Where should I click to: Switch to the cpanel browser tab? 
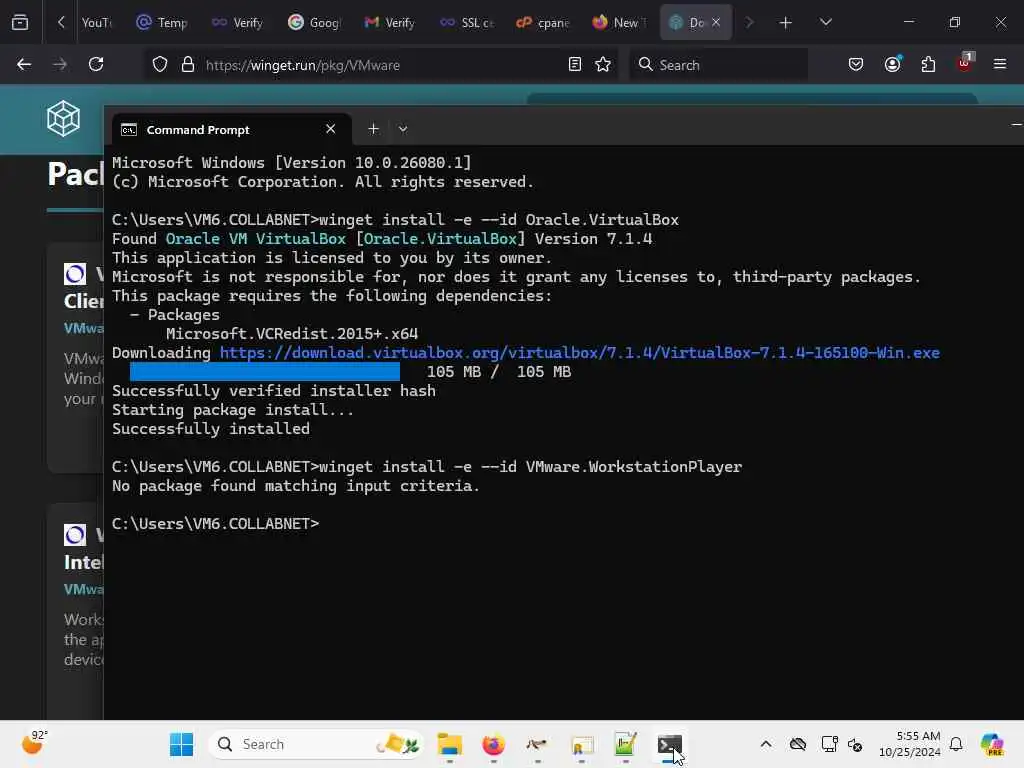pos(543,23)
